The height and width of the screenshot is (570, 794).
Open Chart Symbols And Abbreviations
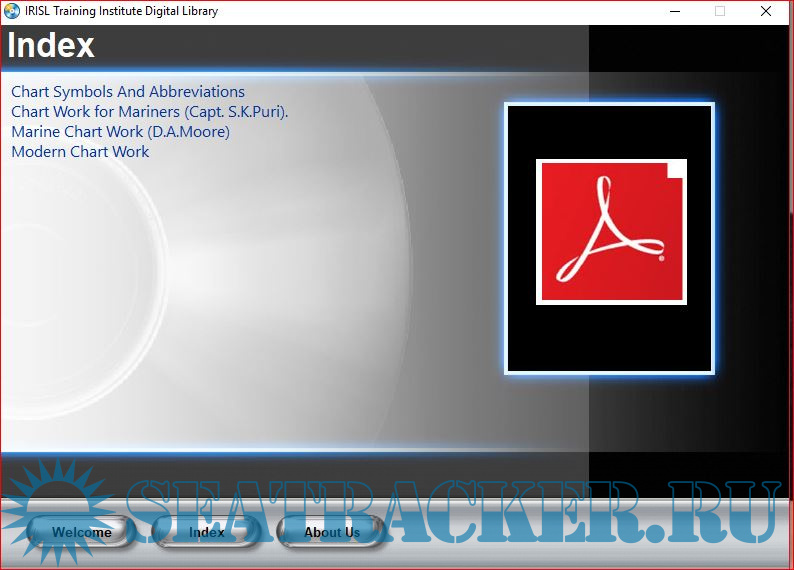(x=128, y=92)
